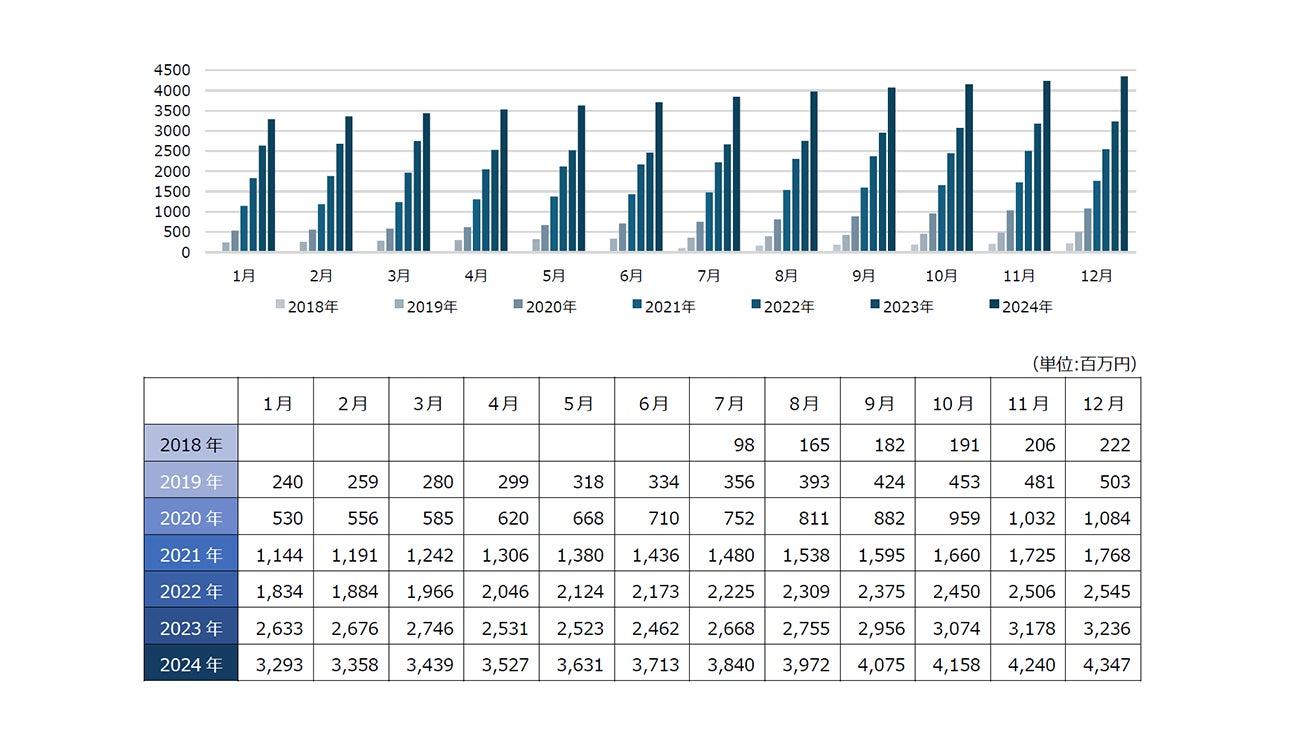Click the tallest bar in 12月 group

coord(1124,164)
